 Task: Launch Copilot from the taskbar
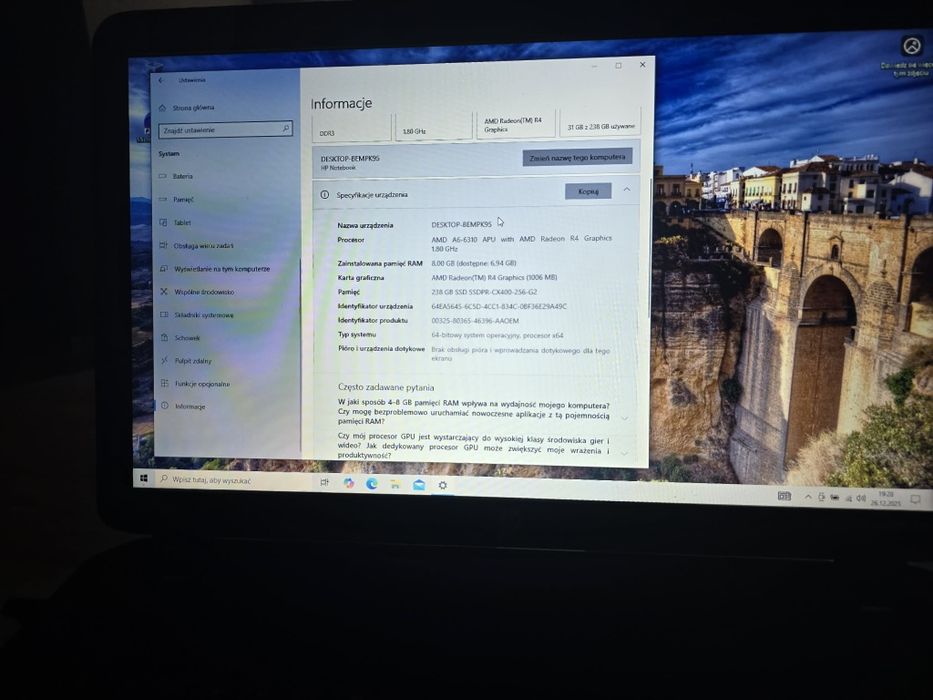tap(349, 483)
